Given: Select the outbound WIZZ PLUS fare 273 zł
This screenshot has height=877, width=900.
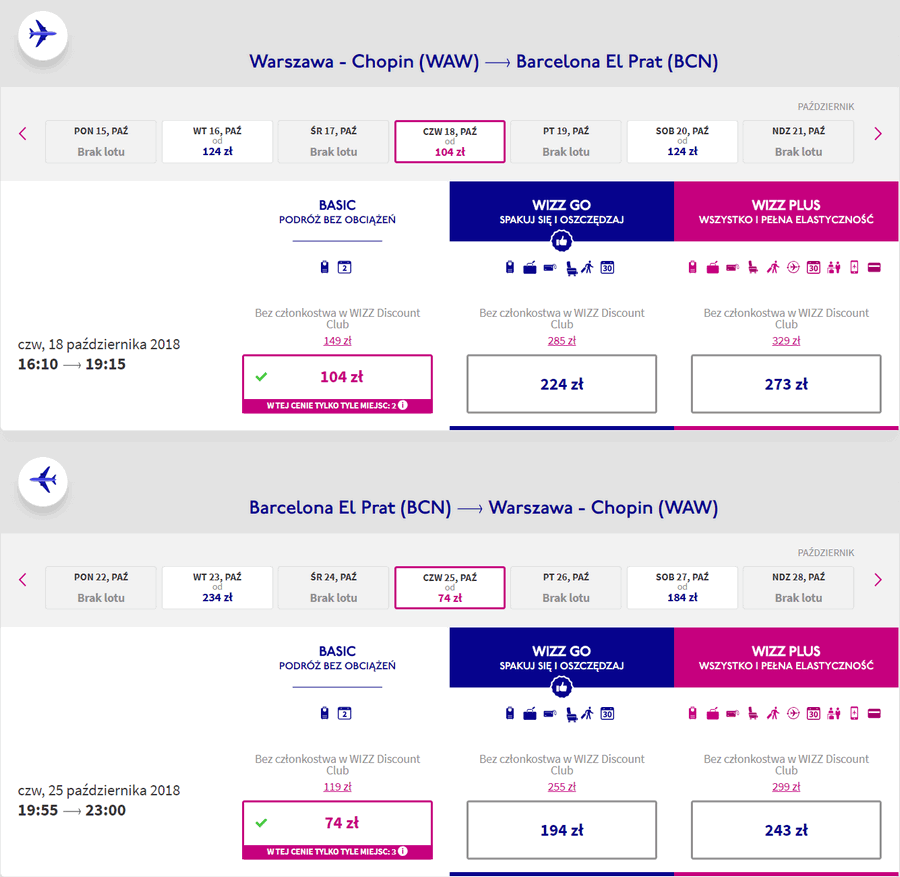Looking at the screenshot, I should click(786, 383).
